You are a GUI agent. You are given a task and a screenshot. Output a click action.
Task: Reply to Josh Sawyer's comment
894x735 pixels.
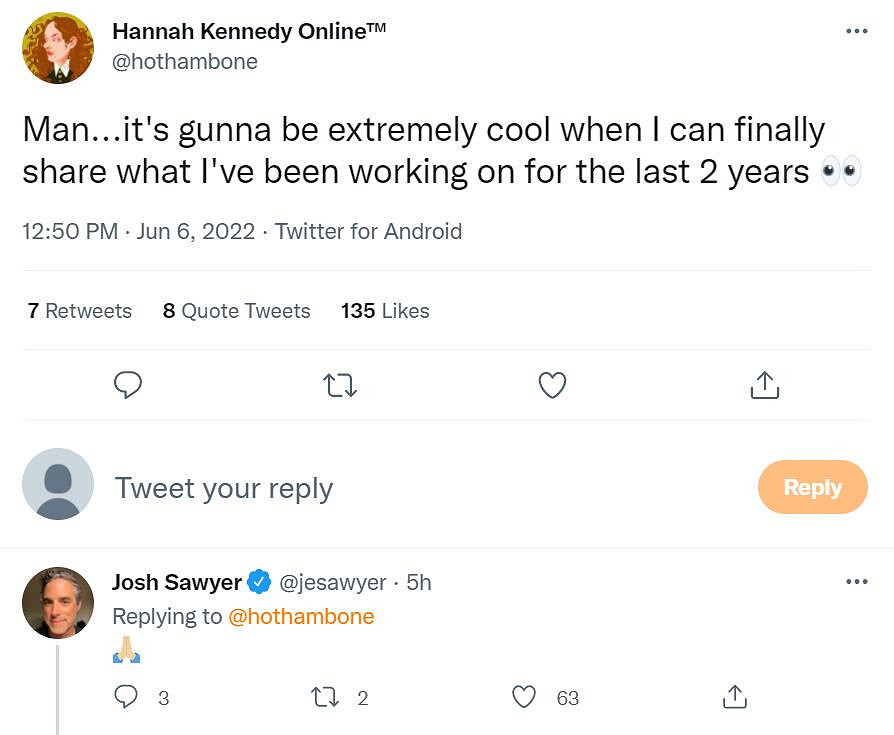click(126, 697)
